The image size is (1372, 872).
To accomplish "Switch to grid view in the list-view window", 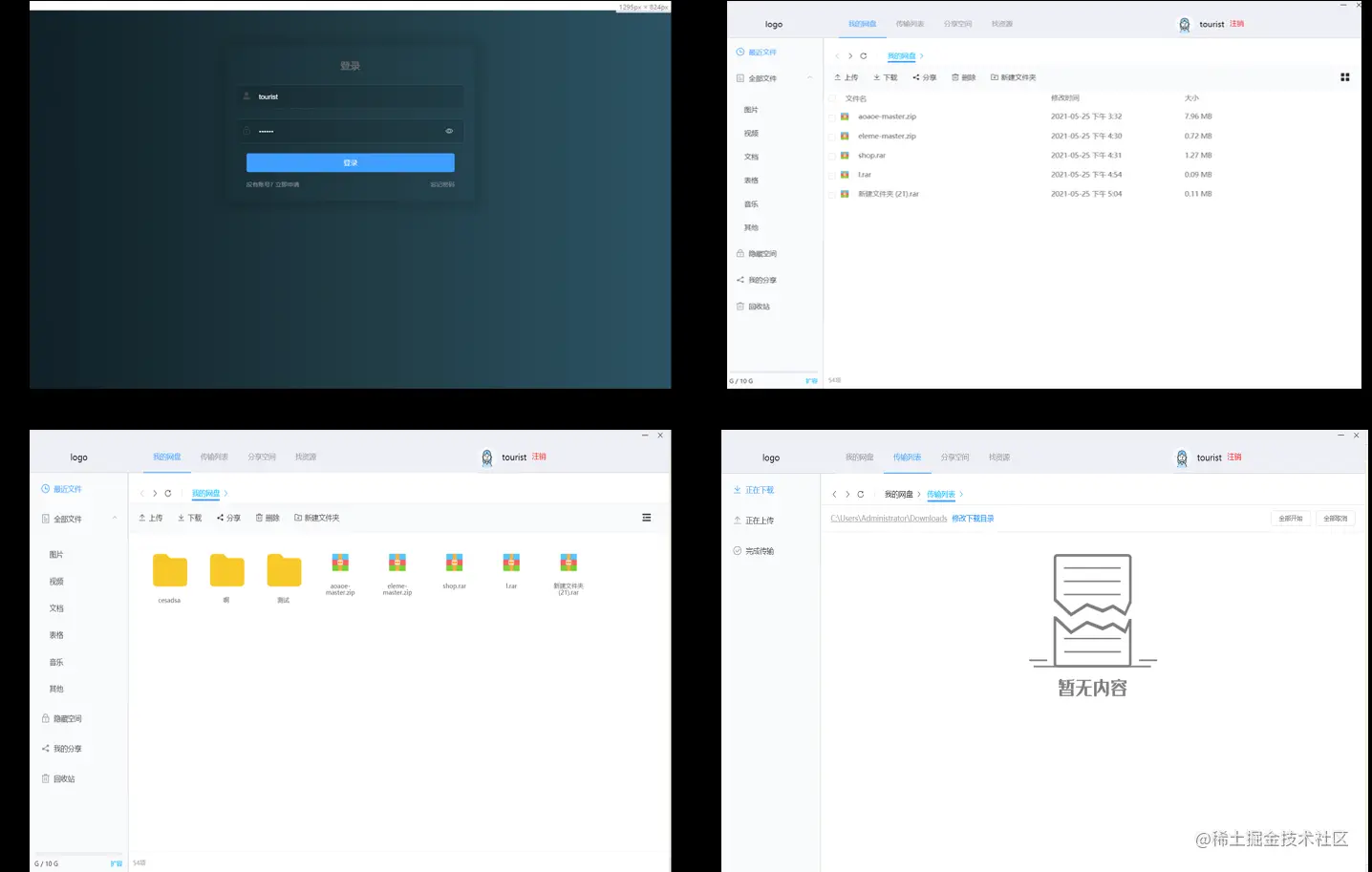I will (x=1344, y=77).
